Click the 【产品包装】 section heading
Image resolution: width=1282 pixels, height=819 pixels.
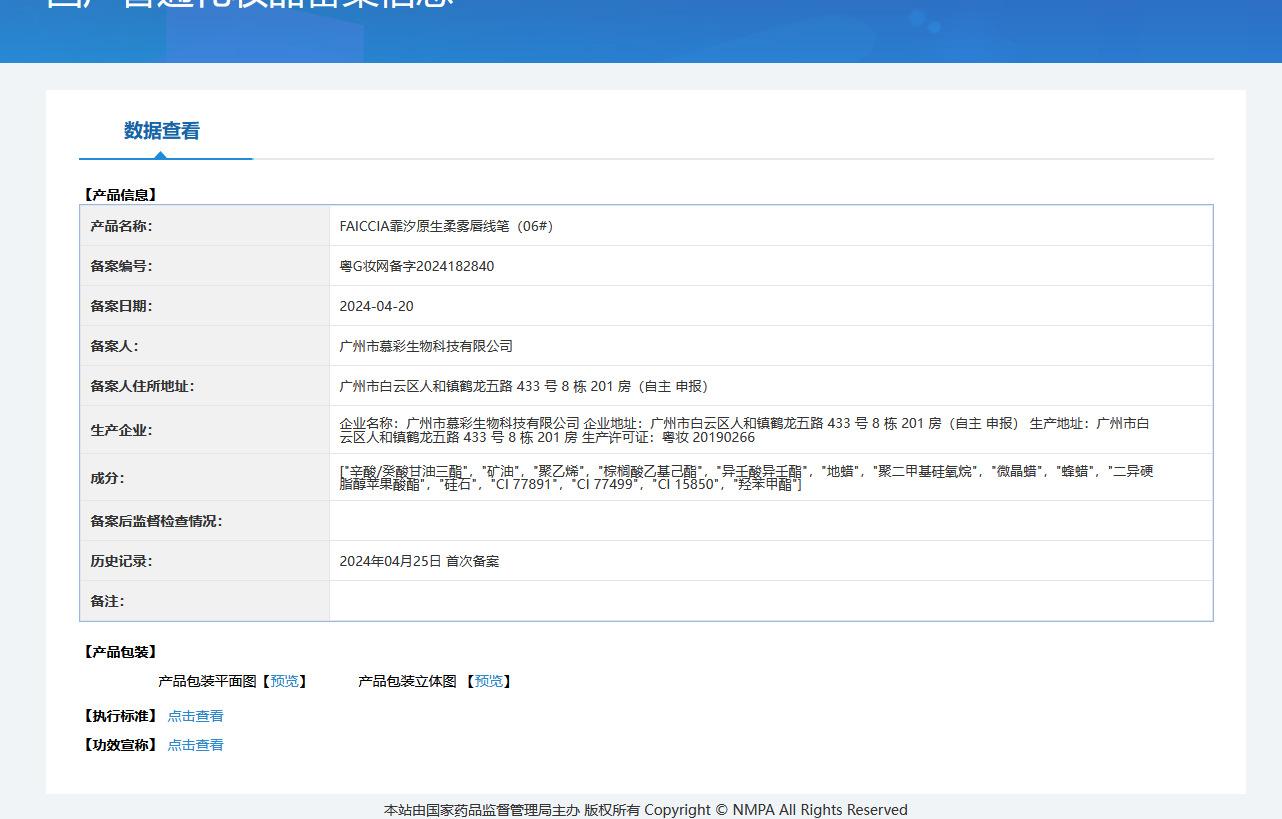coord(121,652)
